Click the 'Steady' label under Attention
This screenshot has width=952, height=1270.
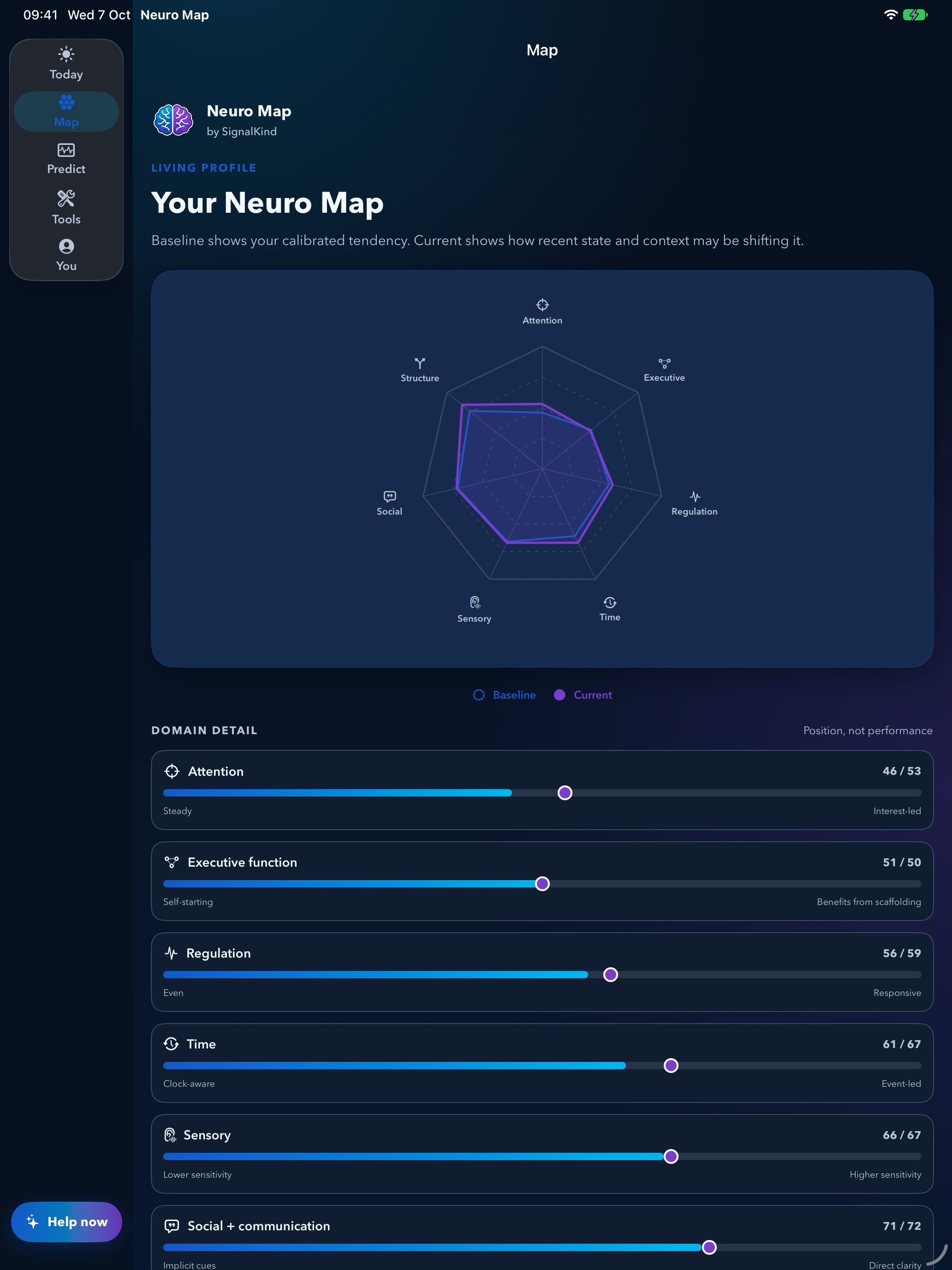coord(177,811)
